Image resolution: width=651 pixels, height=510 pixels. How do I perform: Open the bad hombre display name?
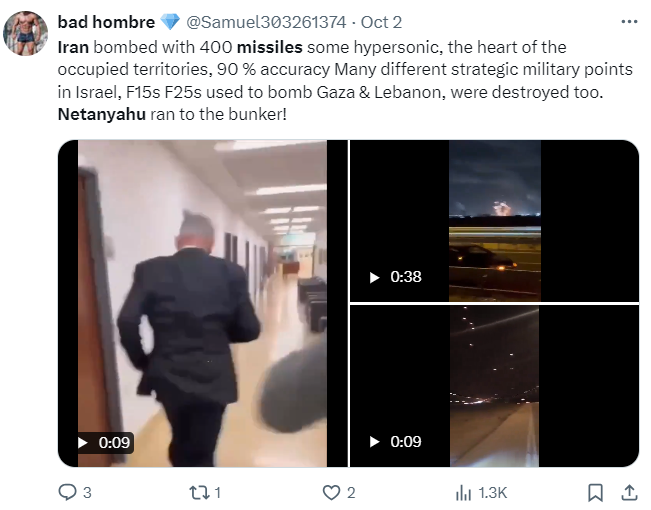pyautogui.click(x=106, y=22)
